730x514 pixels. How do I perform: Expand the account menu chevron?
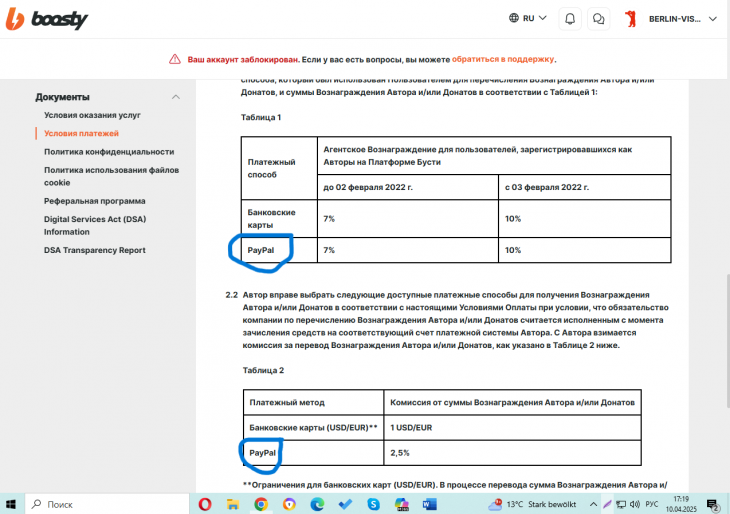pyautogui.click(x=712, y=18)
